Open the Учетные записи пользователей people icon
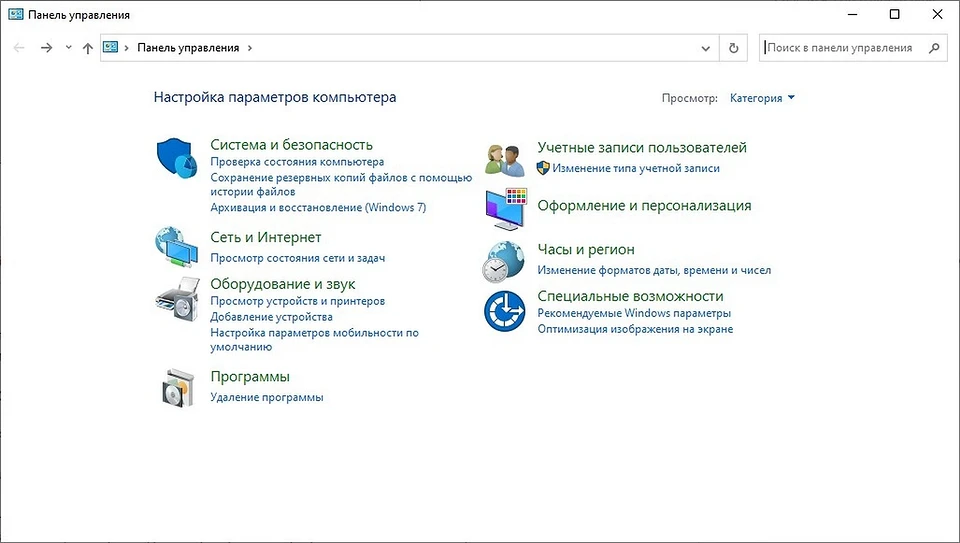This screenshot has height=543, width=960. pos(505,160)
